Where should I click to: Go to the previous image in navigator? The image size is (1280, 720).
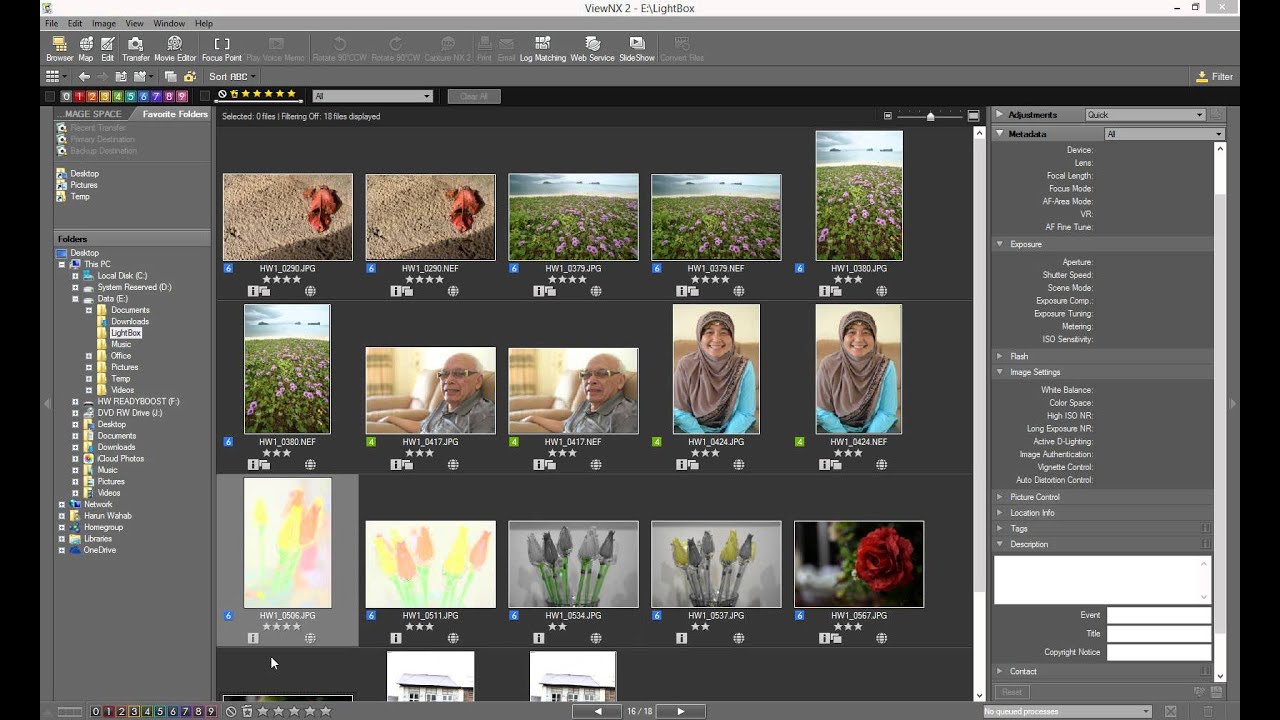pyautogui.click(x=598, y=711)
